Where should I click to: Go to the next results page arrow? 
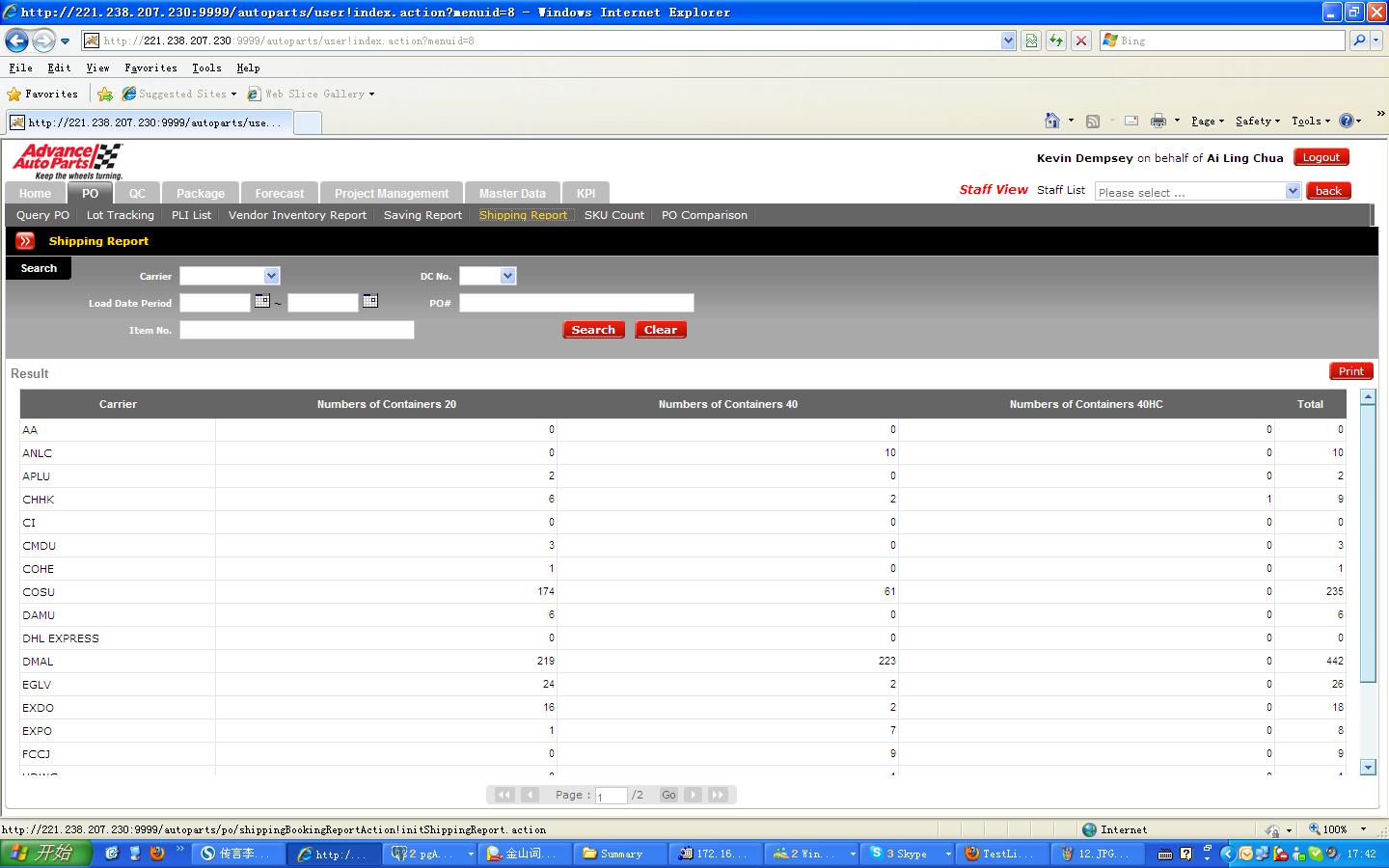tap(693, 795)
